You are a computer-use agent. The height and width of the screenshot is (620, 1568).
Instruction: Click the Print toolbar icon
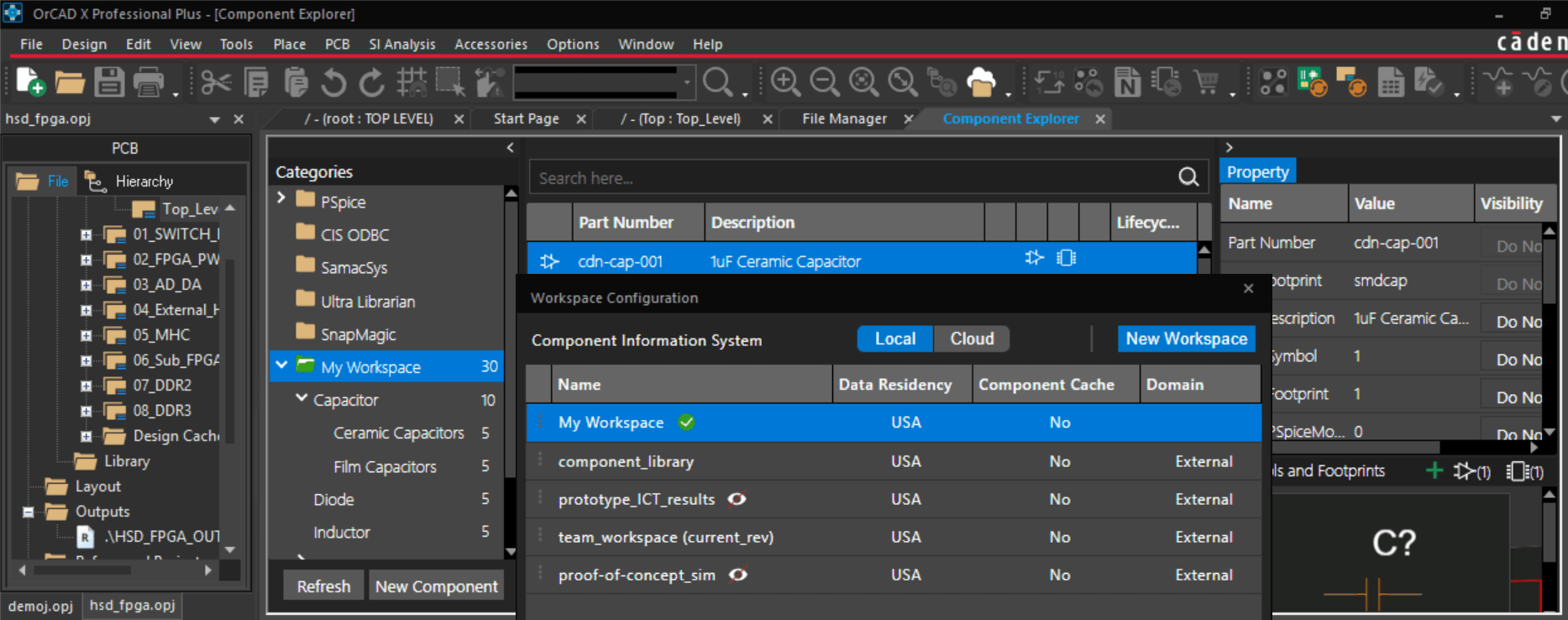pyautogui.click(x=149, y=82)
